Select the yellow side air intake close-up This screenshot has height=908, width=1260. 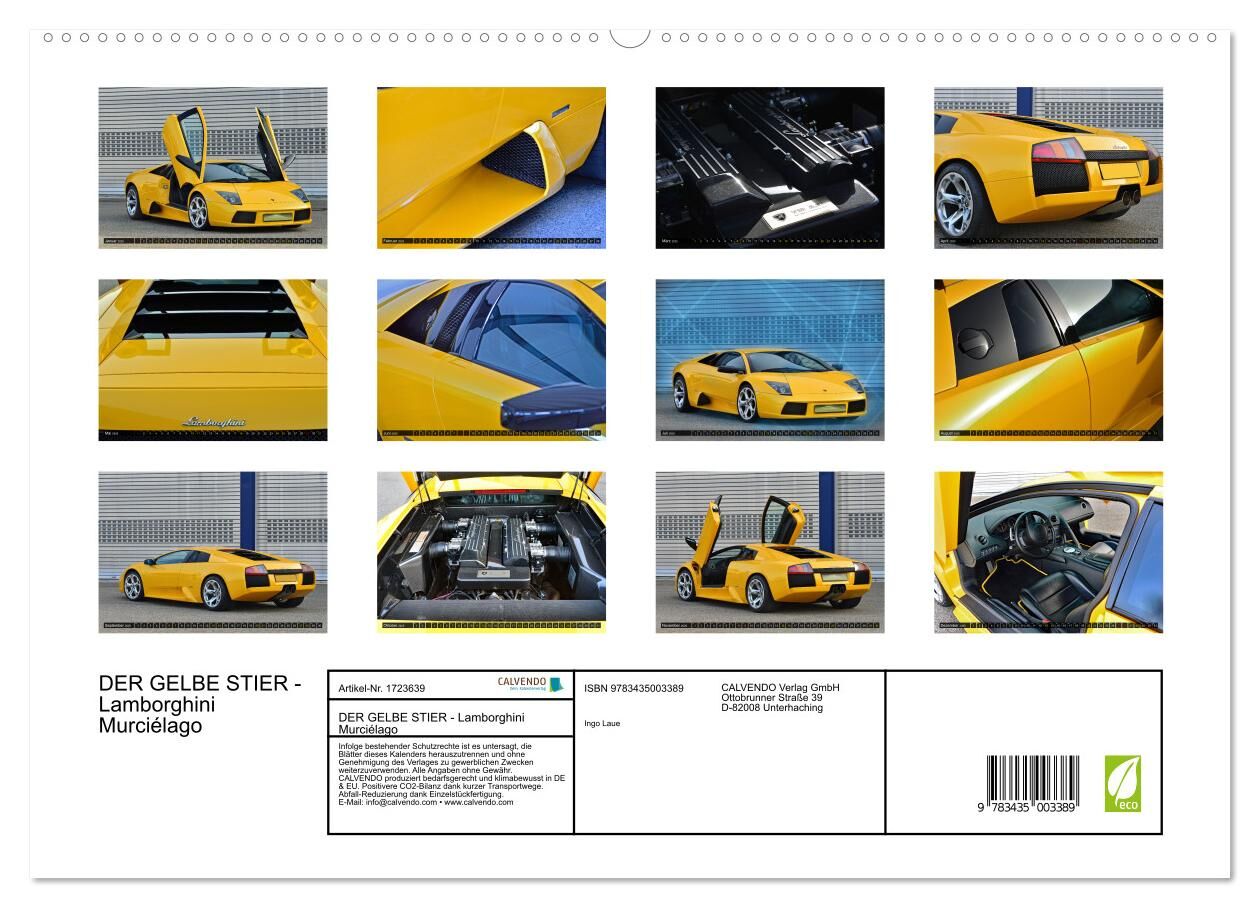pos(491,167)
